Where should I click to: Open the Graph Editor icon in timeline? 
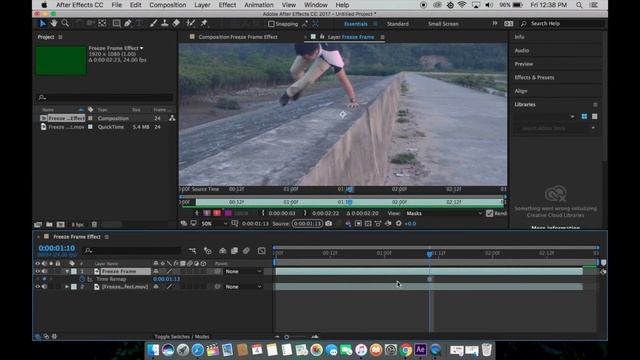(262, 251)
